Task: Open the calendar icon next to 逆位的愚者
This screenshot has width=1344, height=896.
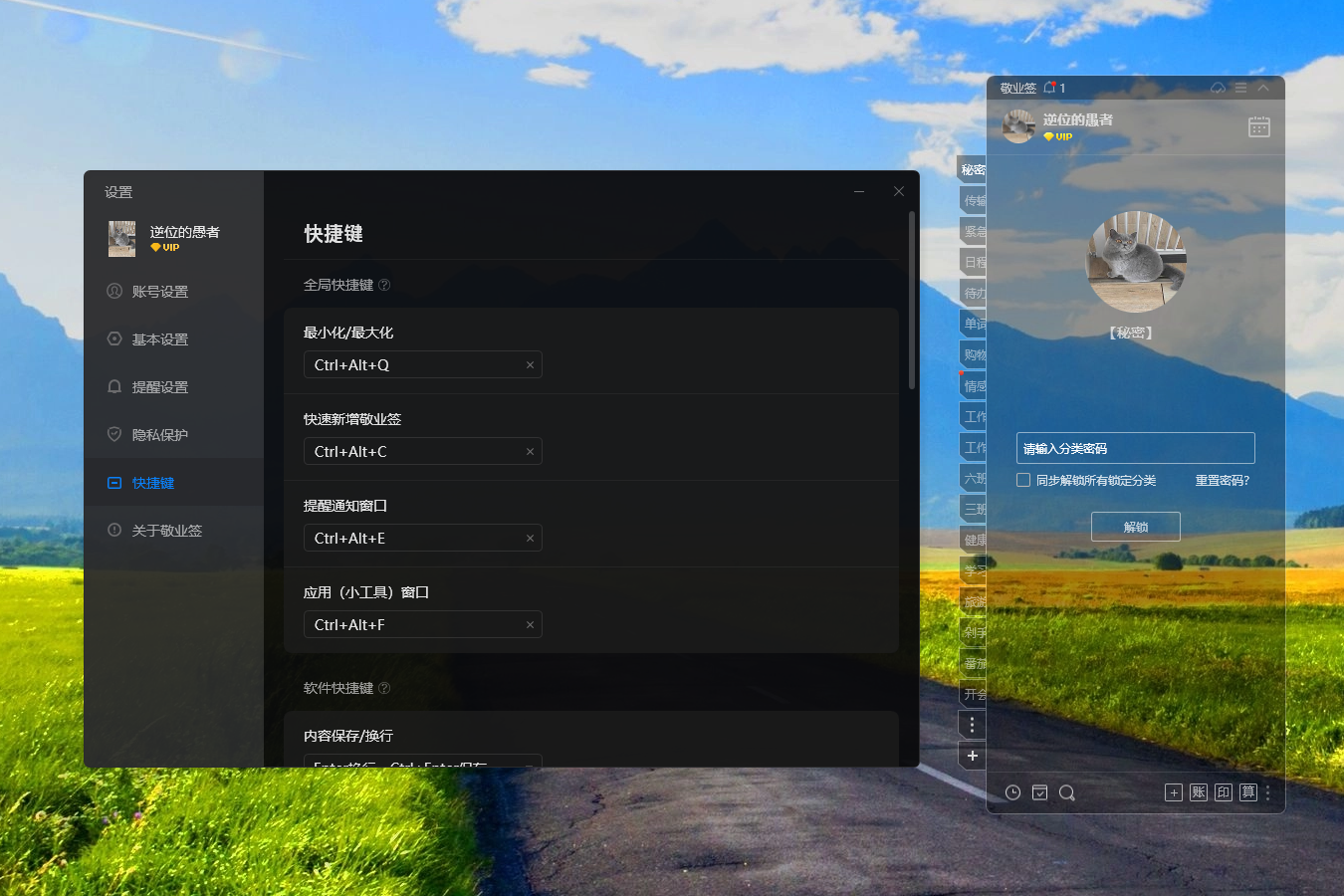Action: click(1258, 126)
